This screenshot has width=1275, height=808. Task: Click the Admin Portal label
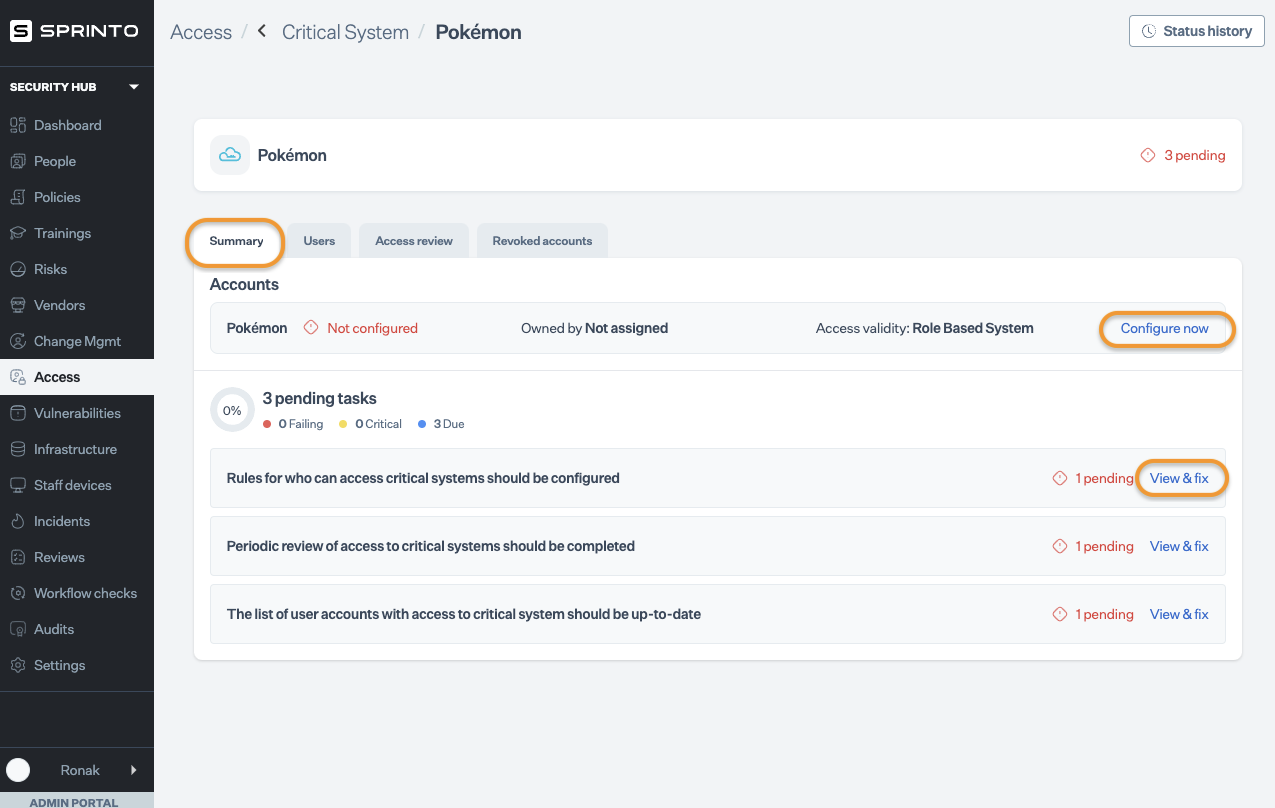[74, 801]
